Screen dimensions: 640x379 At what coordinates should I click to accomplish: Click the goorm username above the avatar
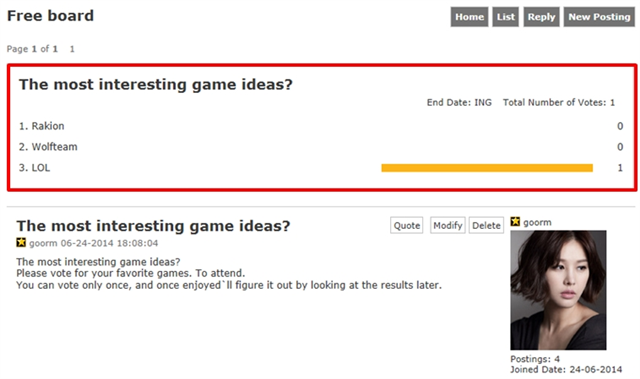(537, 222)
